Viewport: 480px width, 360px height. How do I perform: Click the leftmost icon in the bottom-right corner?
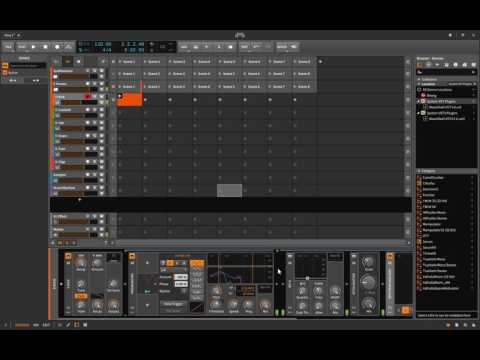click(x=449, y=325)
